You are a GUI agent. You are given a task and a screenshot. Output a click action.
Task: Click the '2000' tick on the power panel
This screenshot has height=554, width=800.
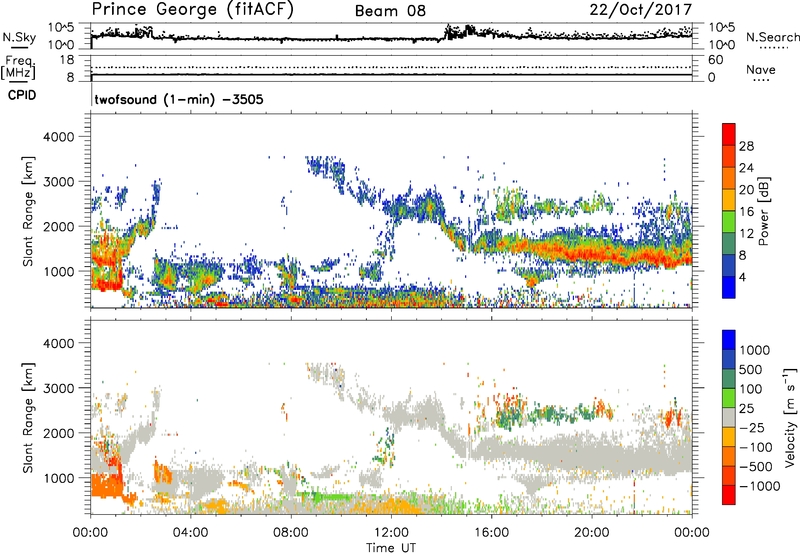[58, 227]
